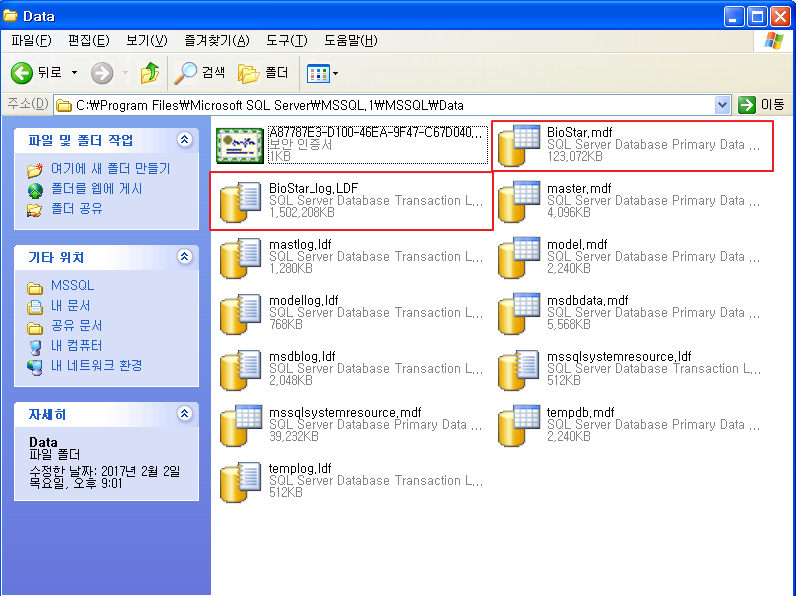Click the file name master.mdf

pyautogui.click(x=579, y=188)
